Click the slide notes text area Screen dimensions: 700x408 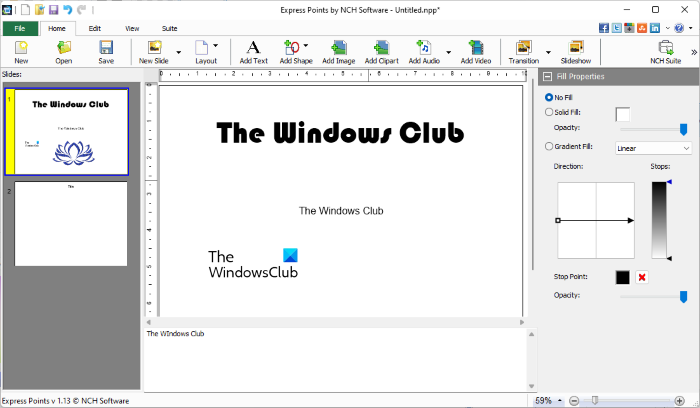click(x=337, y=360)
